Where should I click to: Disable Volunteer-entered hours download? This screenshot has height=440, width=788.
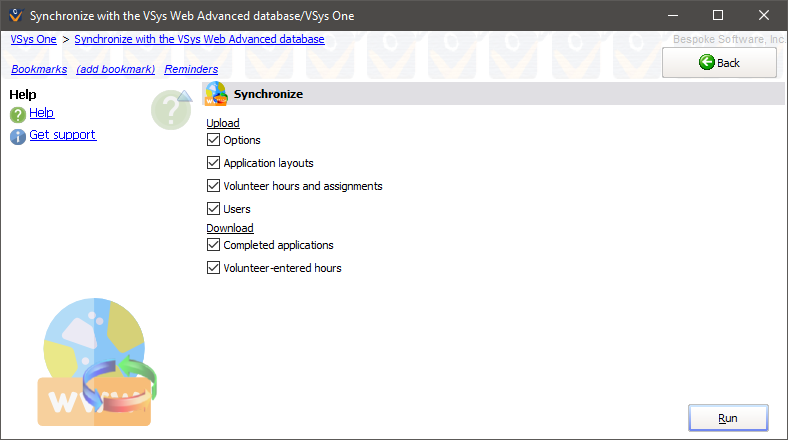click(213, 268)
